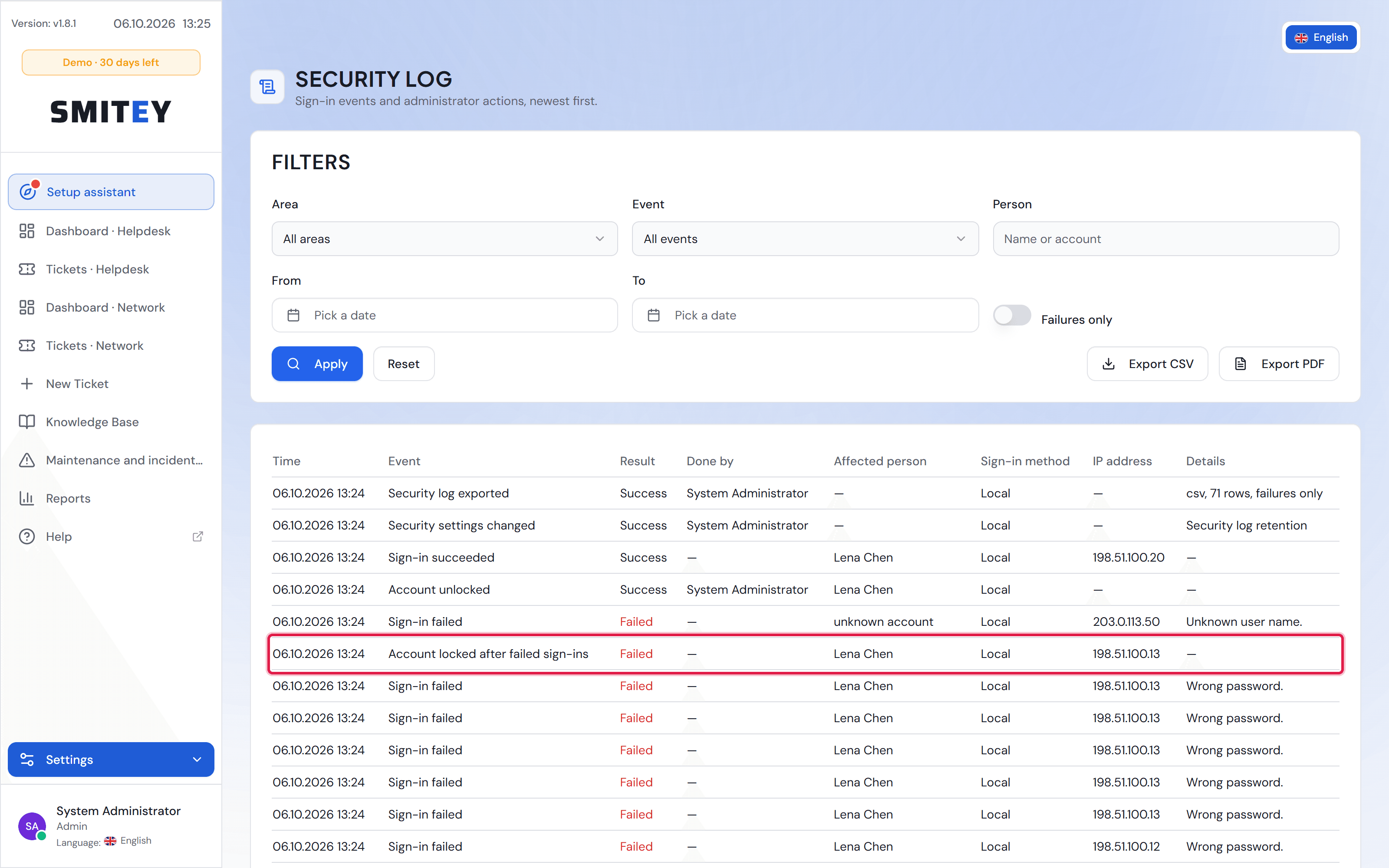
Task: Click the Reports bar chart icon
Action: pos(27,498)
